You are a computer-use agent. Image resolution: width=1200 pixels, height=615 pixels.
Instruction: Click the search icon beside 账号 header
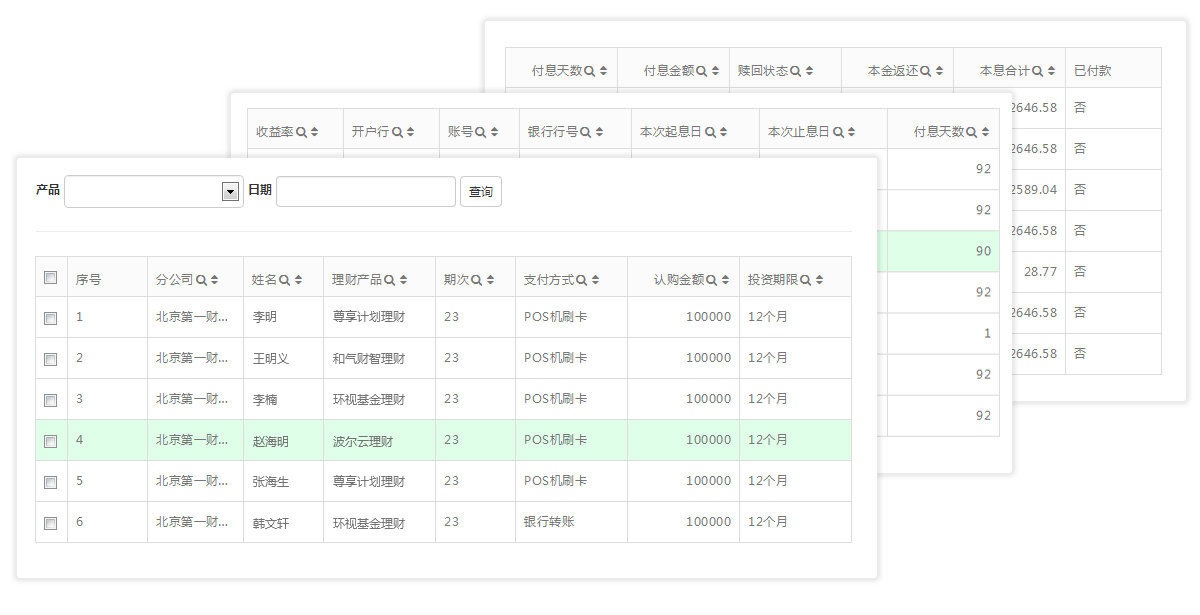click(479, 132)
